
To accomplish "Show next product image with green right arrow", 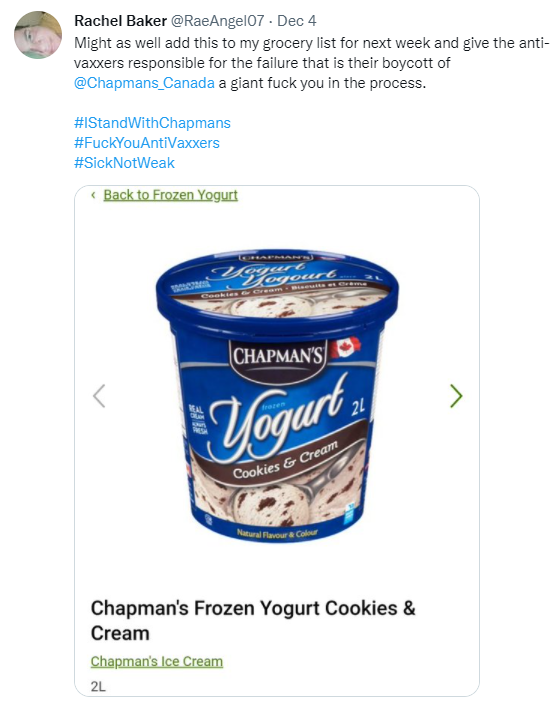I will (x=456, y=396).
